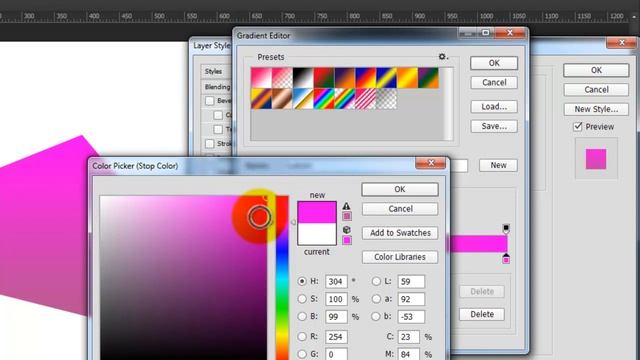
Task: Select the Blue, Red, Yellow gradient preset
Action: tap(365, 78)
